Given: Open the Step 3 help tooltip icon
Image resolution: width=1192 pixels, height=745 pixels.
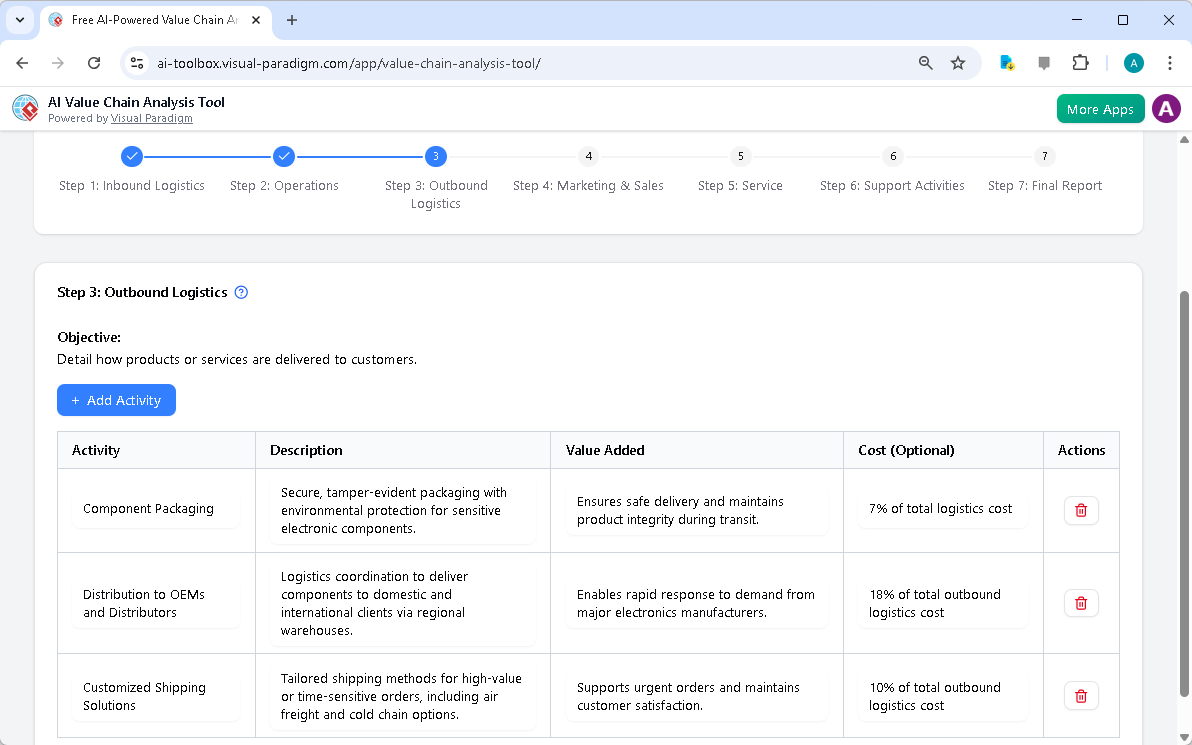Looking at the screenshot, I should pyautogui.click(x=241, y=292).
